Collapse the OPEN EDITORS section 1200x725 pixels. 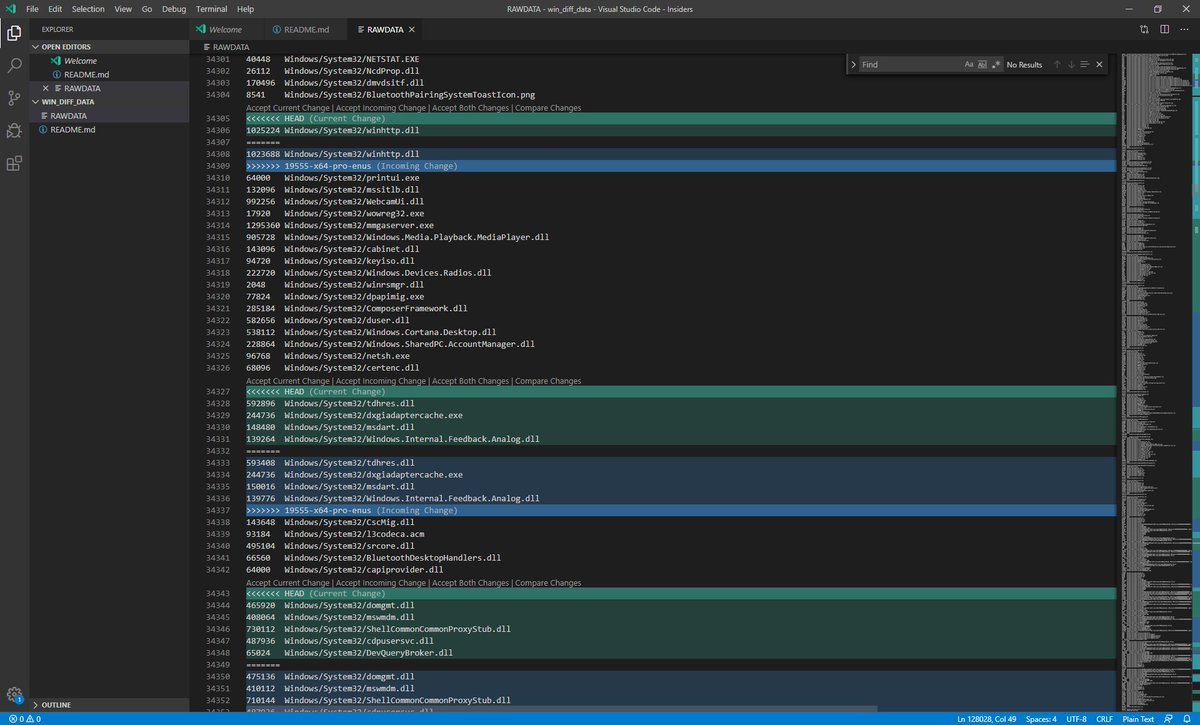click(x=111, y=46)
